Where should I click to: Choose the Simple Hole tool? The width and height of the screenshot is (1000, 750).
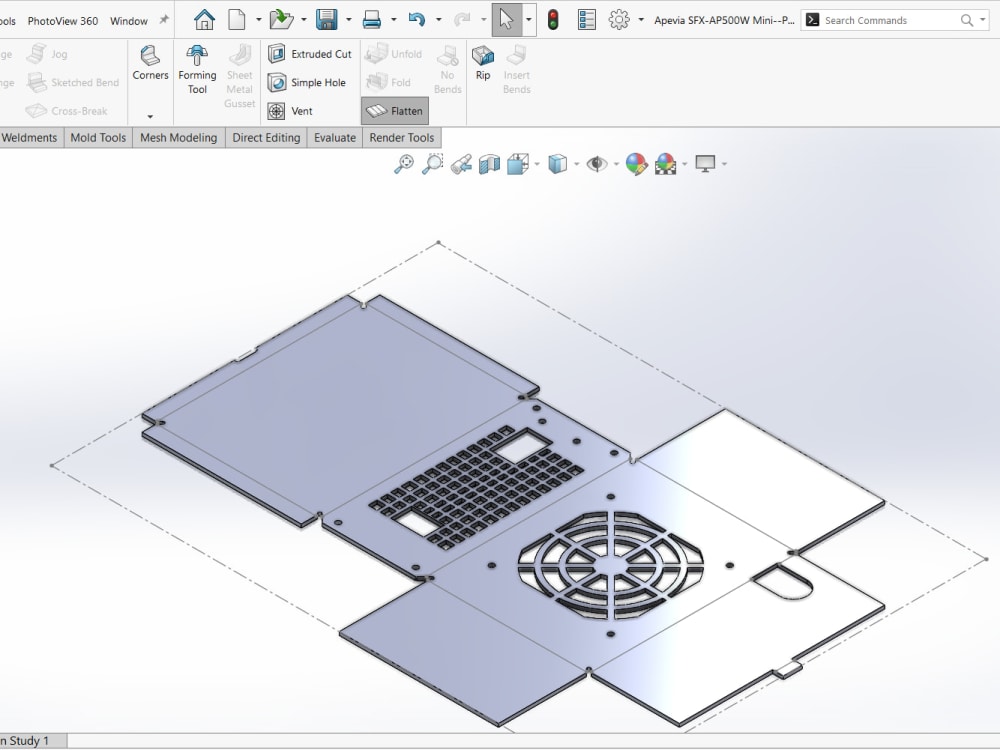point(307,82)
